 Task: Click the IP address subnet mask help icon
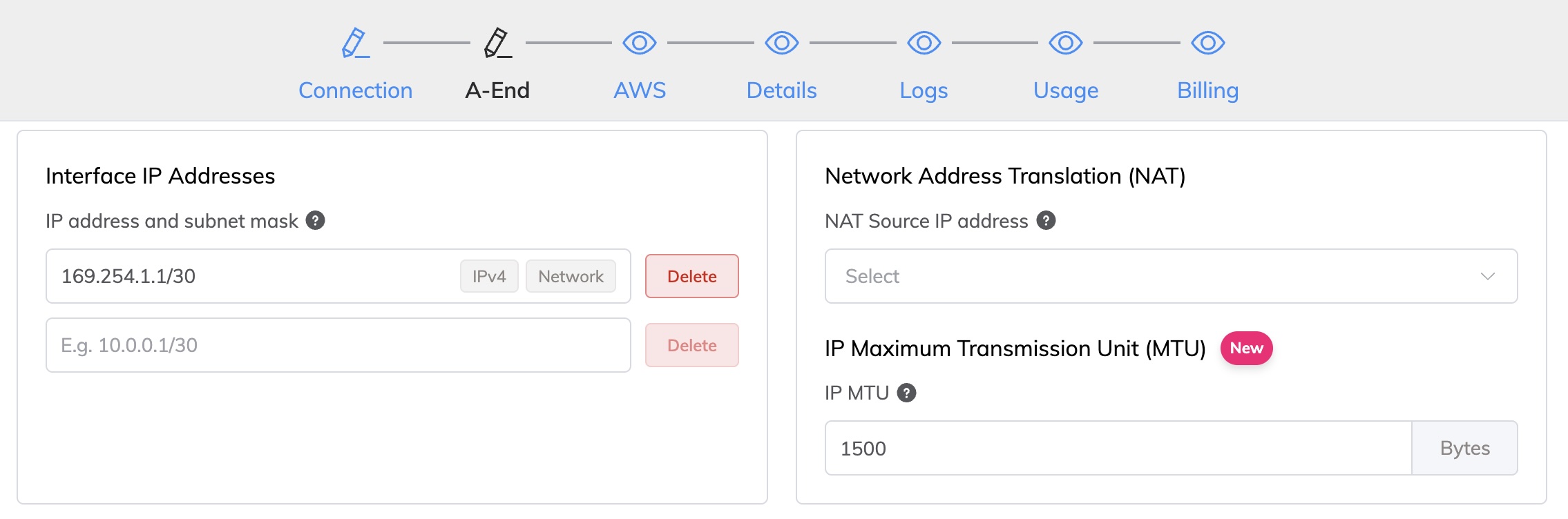(316, 221)
